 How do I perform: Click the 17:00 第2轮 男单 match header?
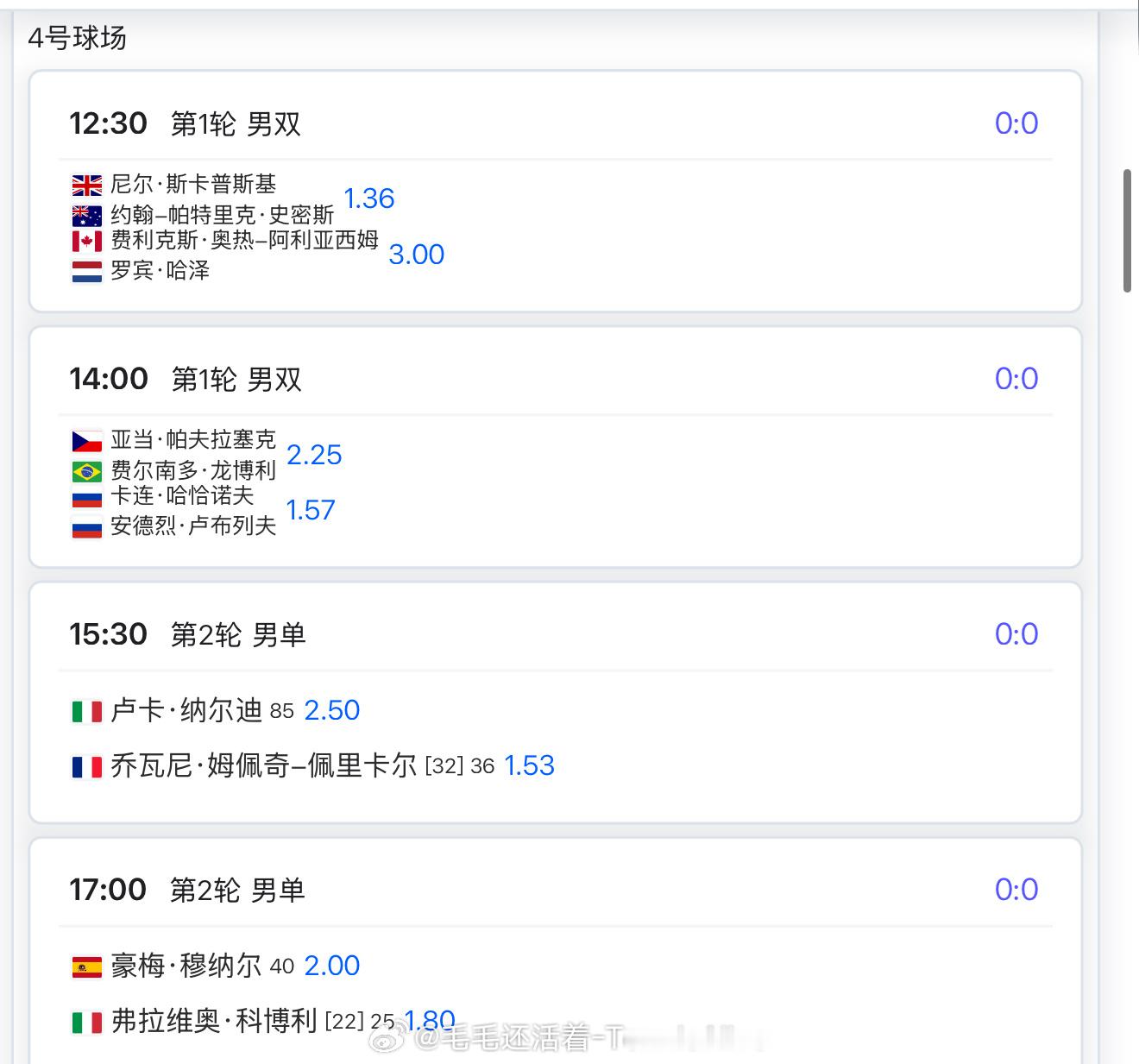[187, 891]
